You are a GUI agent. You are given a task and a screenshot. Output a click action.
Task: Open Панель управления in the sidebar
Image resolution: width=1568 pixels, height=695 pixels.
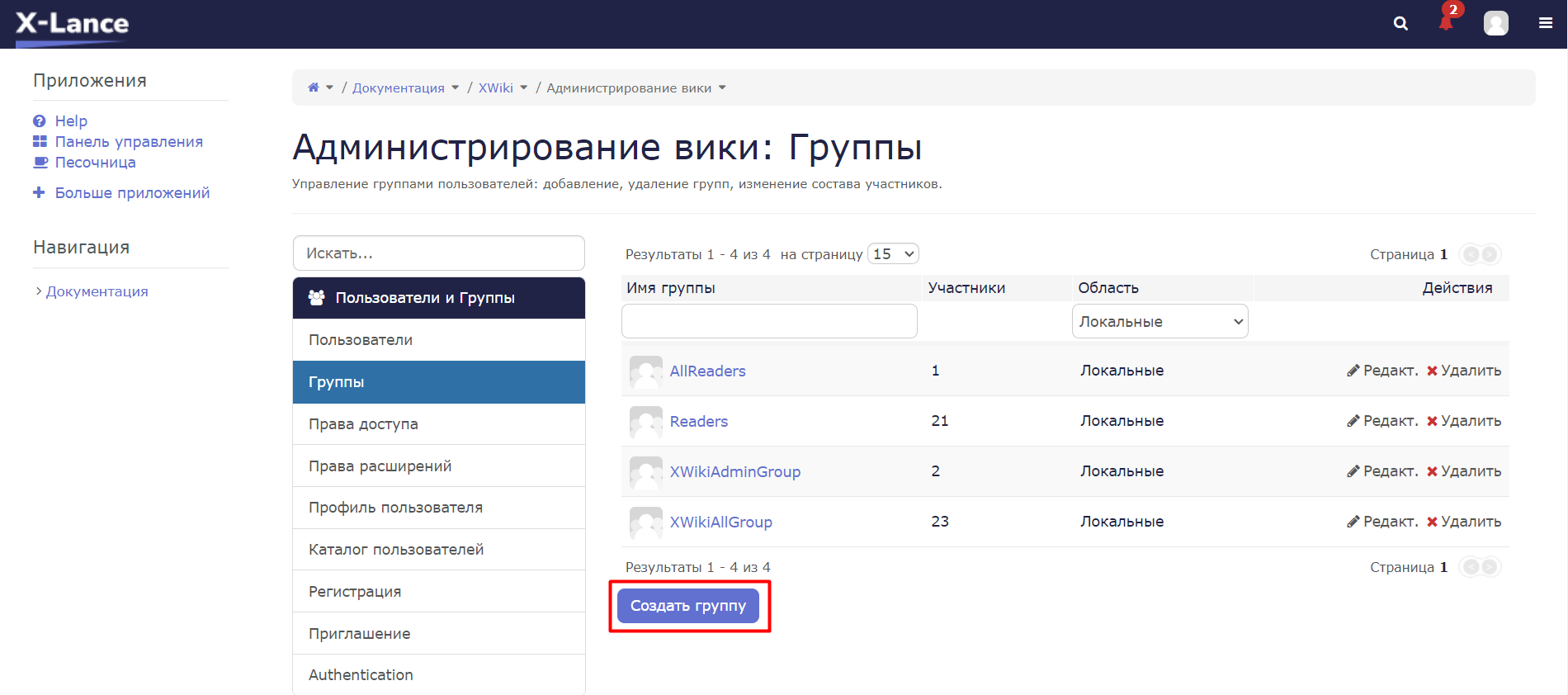(x=129, y=142)
